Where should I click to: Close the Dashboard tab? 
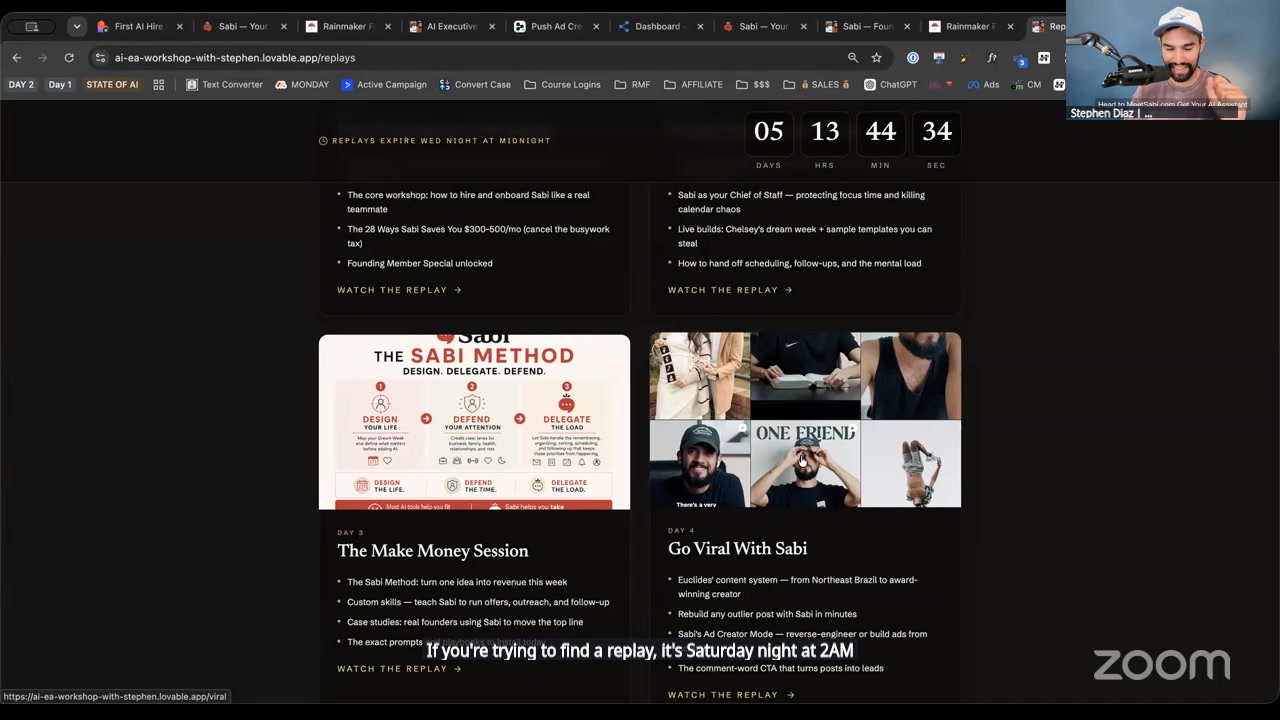[700, 27]
